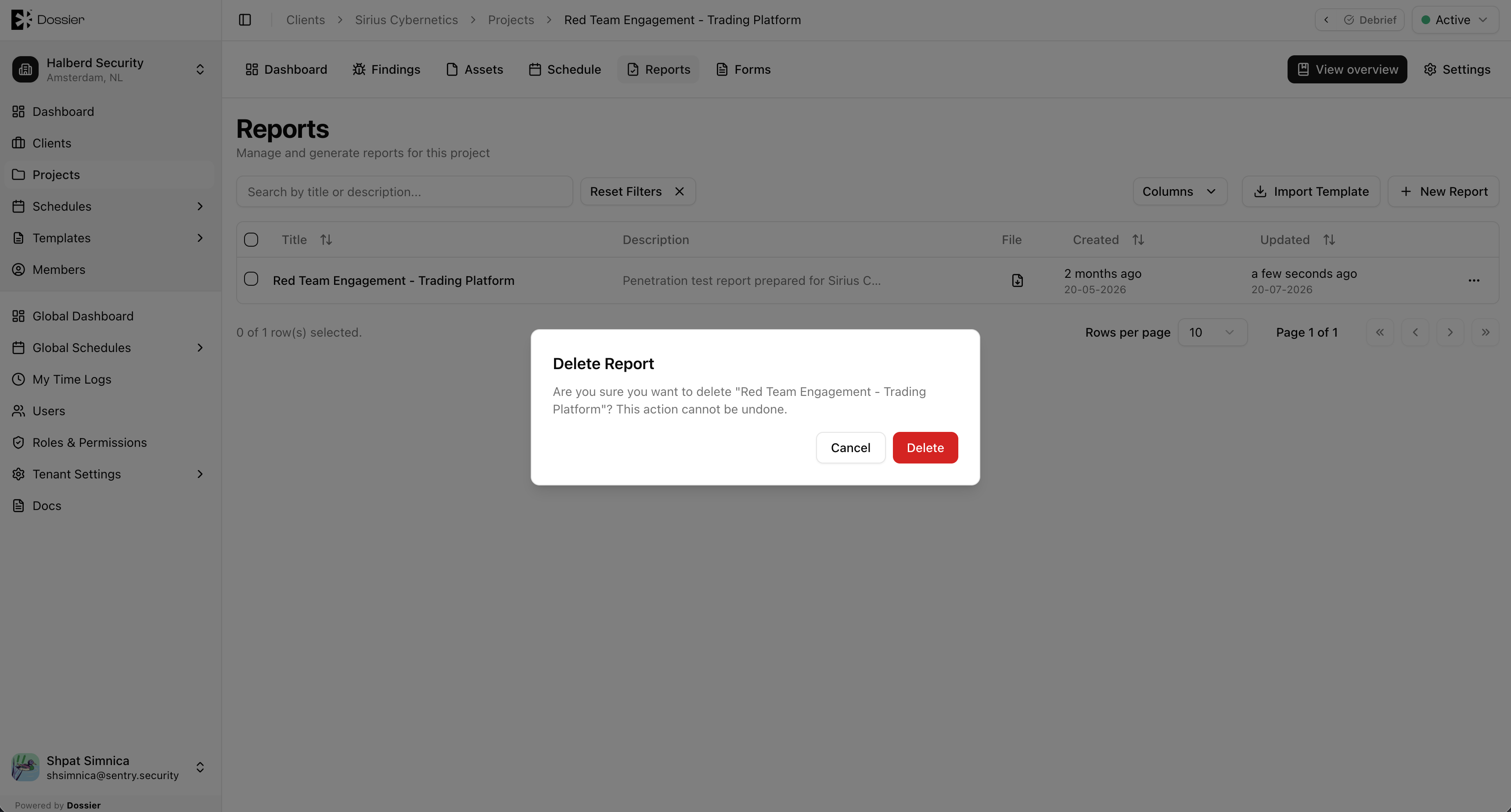The image size is (1511, 812).
Task: Switch to the Assets tab
Action: click(x=475, y=69)
